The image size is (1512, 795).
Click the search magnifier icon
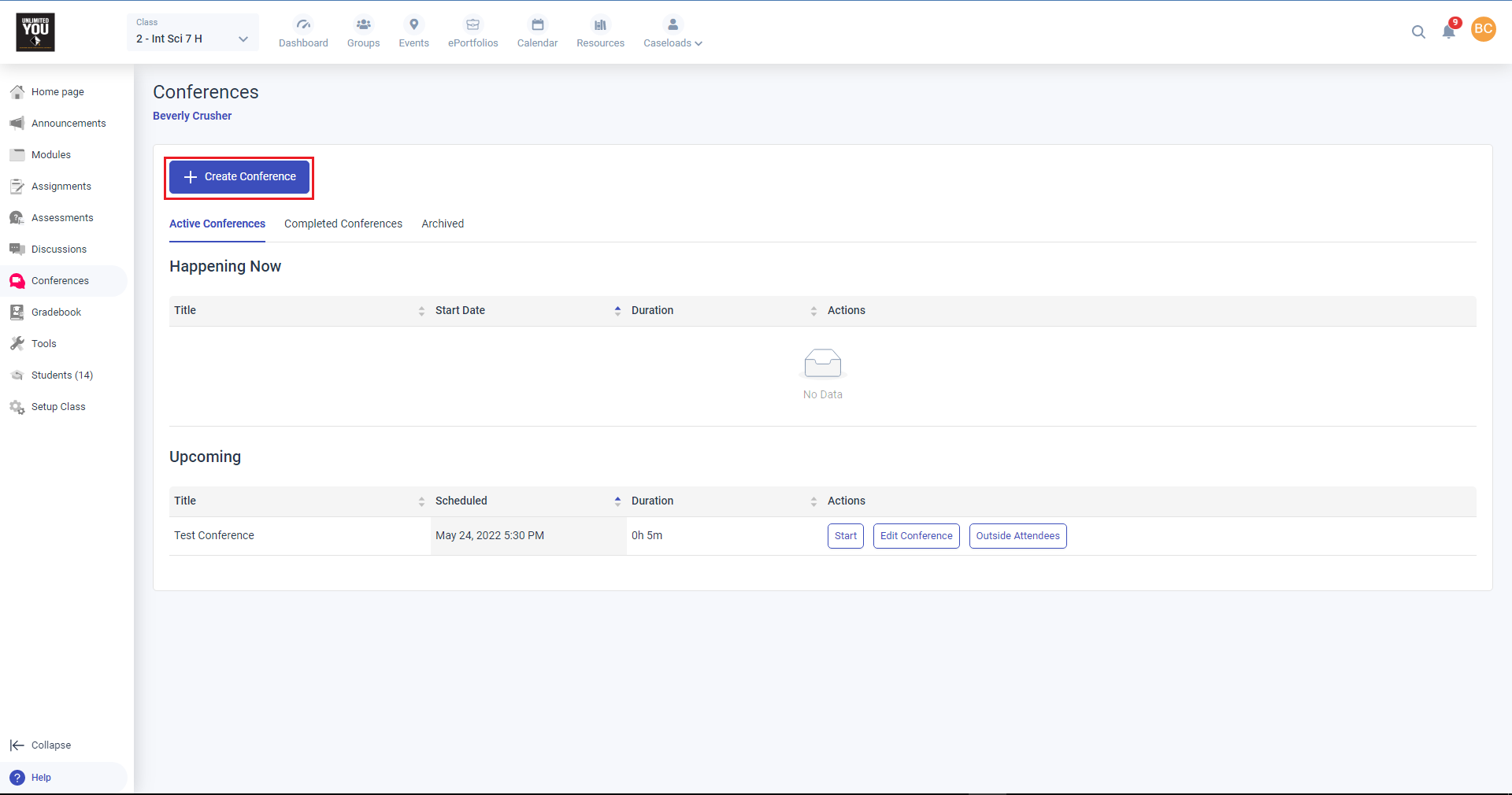(1418, 32)
